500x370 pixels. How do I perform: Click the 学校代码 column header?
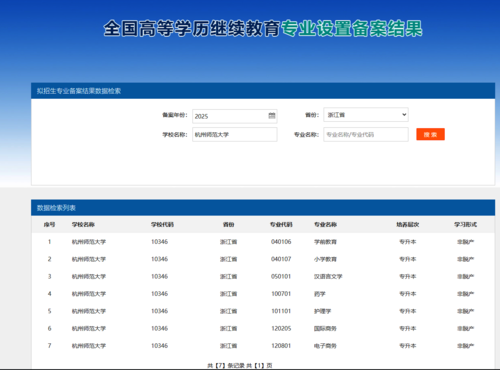tap(162, 225)
